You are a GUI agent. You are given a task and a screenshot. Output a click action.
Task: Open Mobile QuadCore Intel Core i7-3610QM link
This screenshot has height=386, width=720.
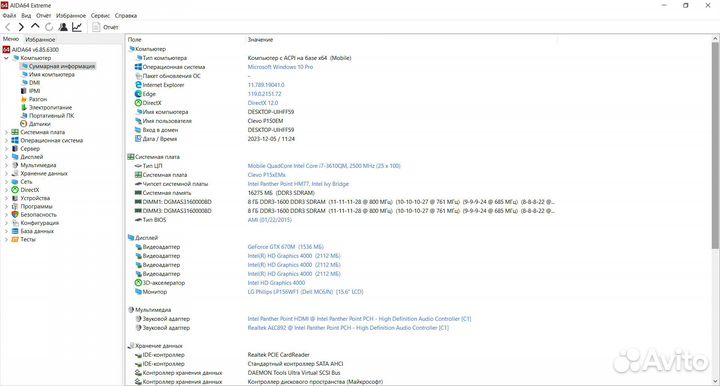(324, 166)
